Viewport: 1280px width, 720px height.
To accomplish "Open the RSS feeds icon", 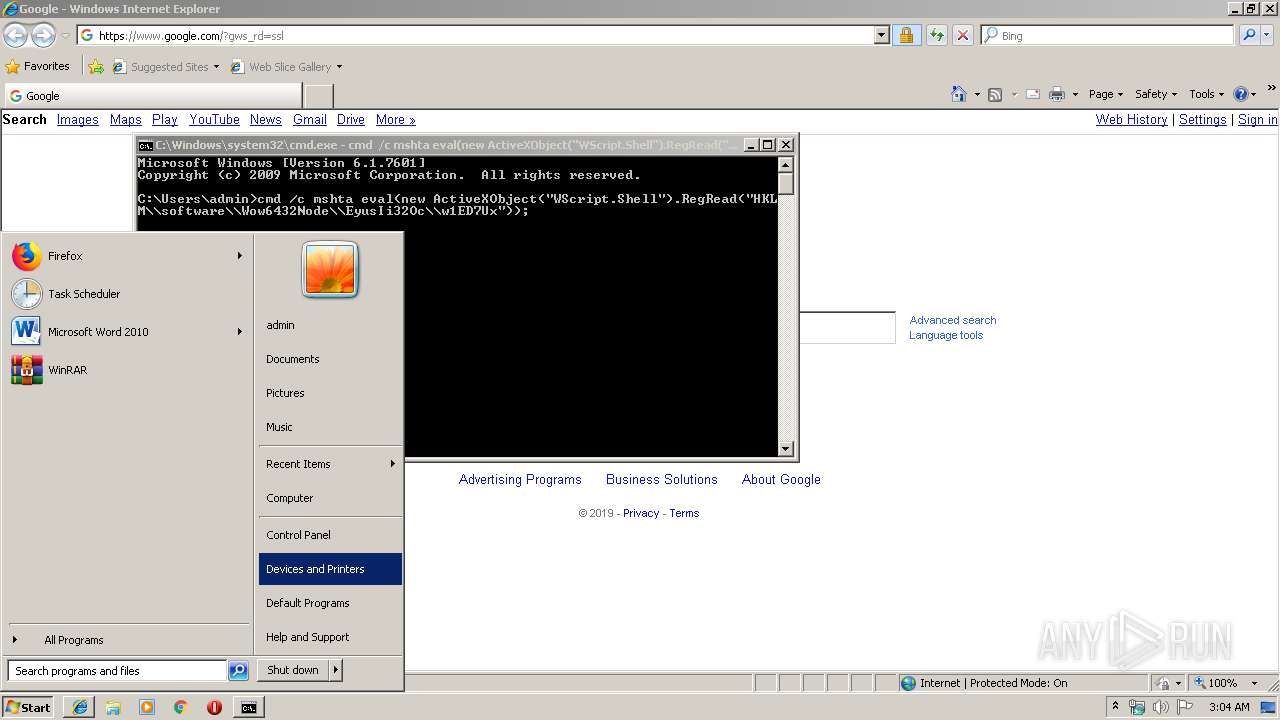I will pos(995,94).
